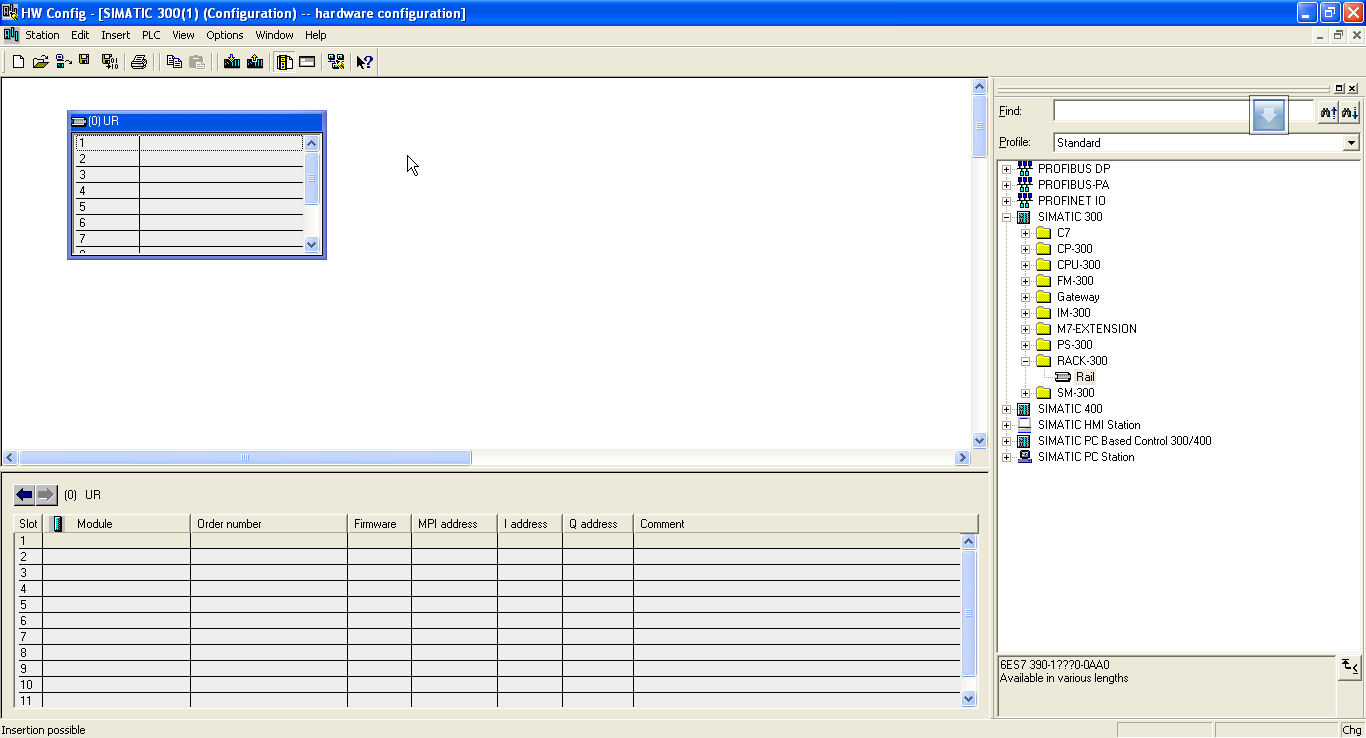Open the Station menu
This screenshot has width=1366, height=738.
pos(42,34)
